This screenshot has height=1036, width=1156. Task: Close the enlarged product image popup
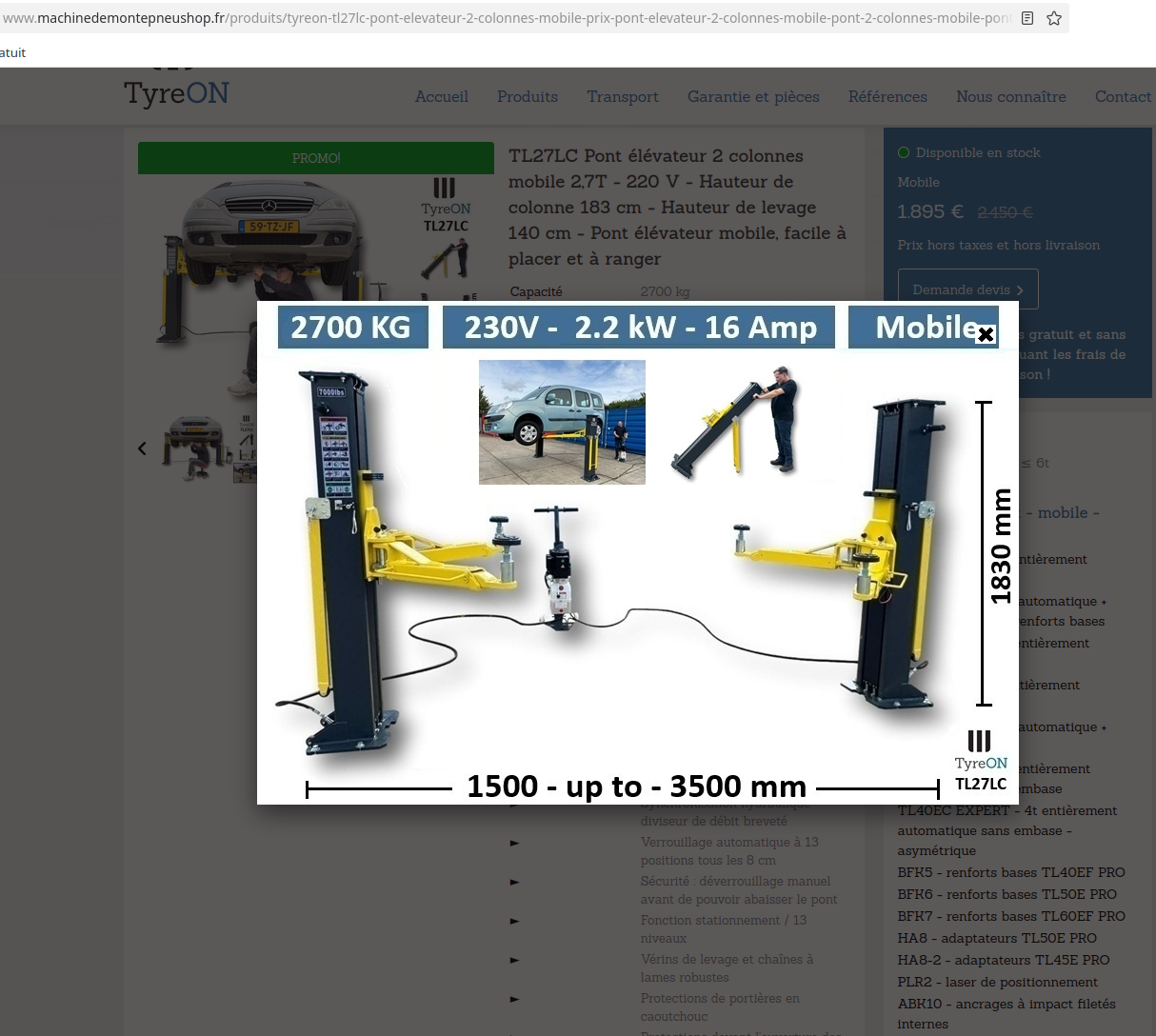click(x=986, y=334)
